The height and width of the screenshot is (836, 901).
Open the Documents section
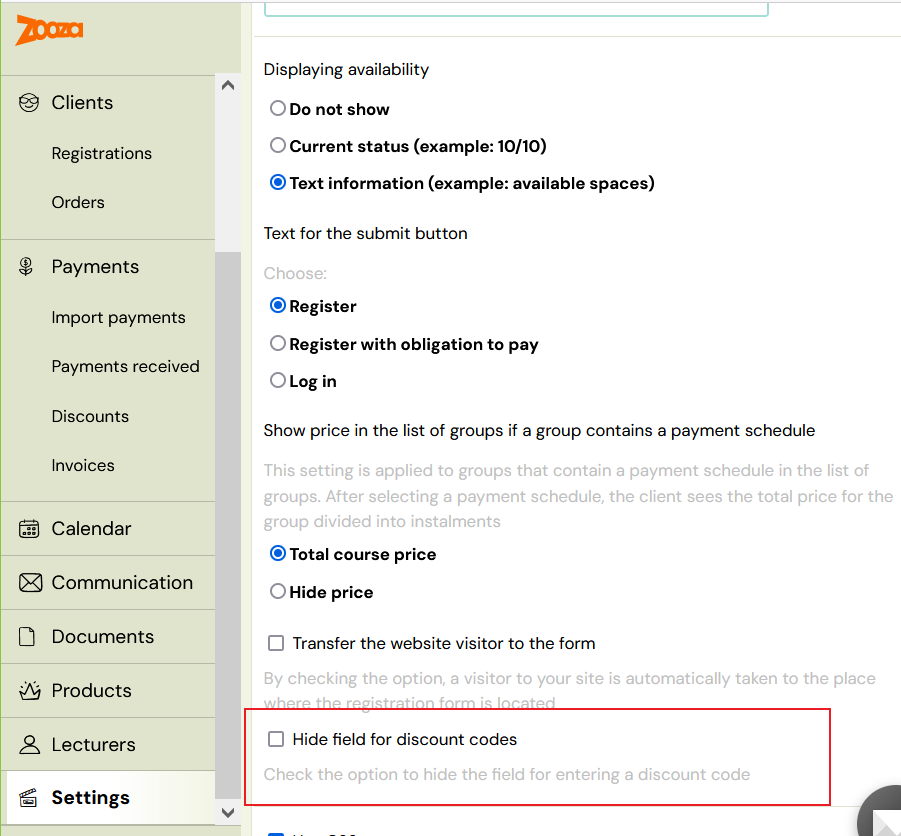pos(103,637)
